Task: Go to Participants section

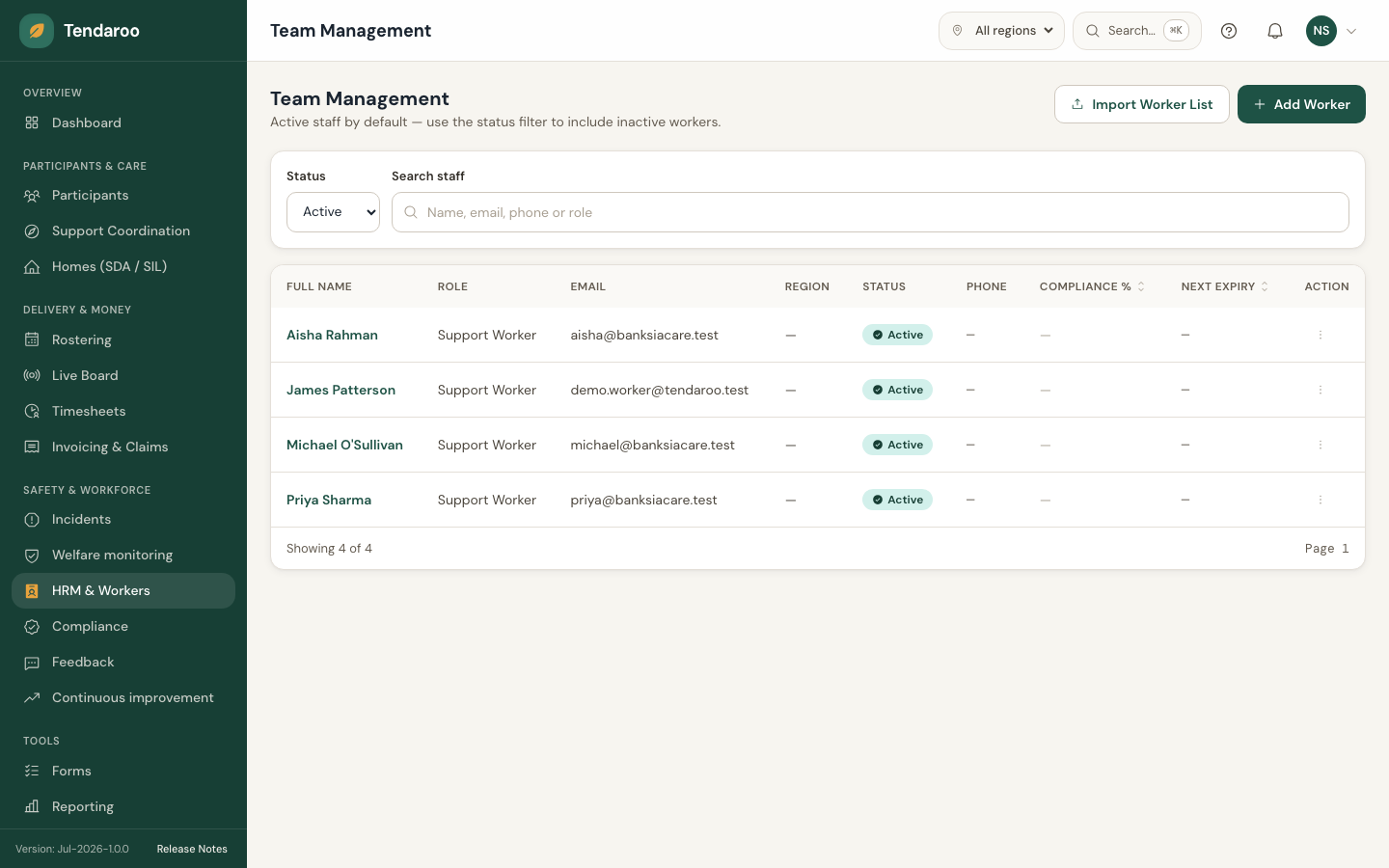Action: 123,195
